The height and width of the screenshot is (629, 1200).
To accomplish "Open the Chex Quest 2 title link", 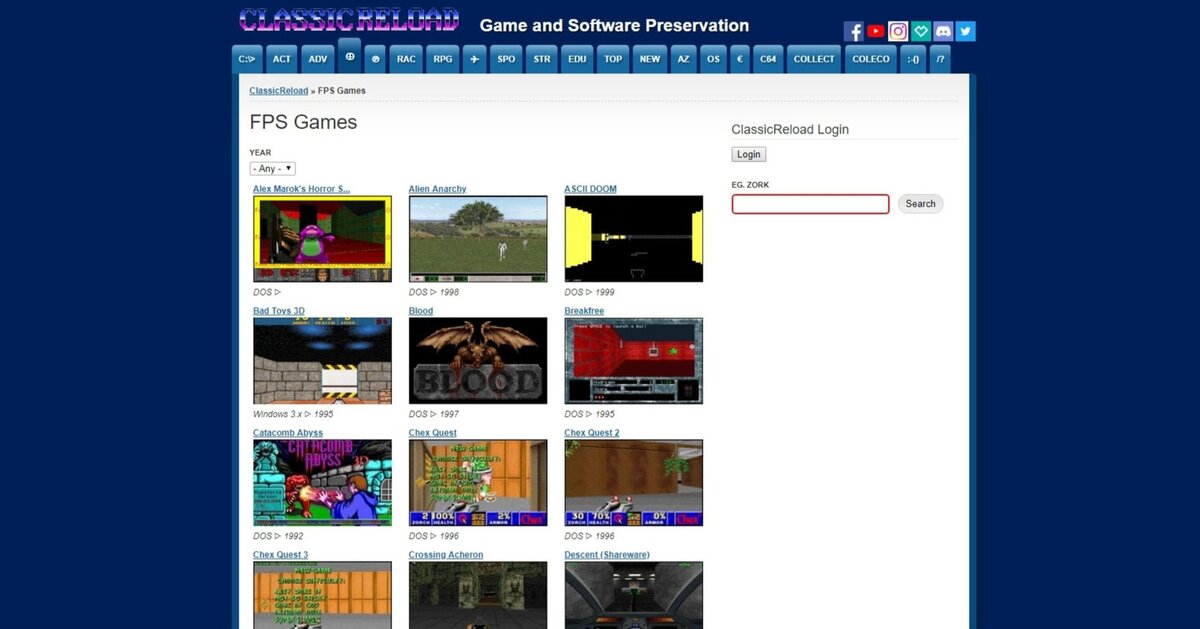I will 592,433.
